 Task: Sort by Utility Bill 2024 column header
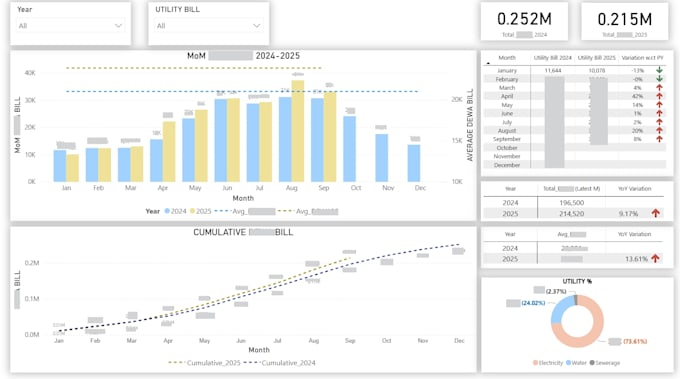pyautogui.click(x=552, y=58)
